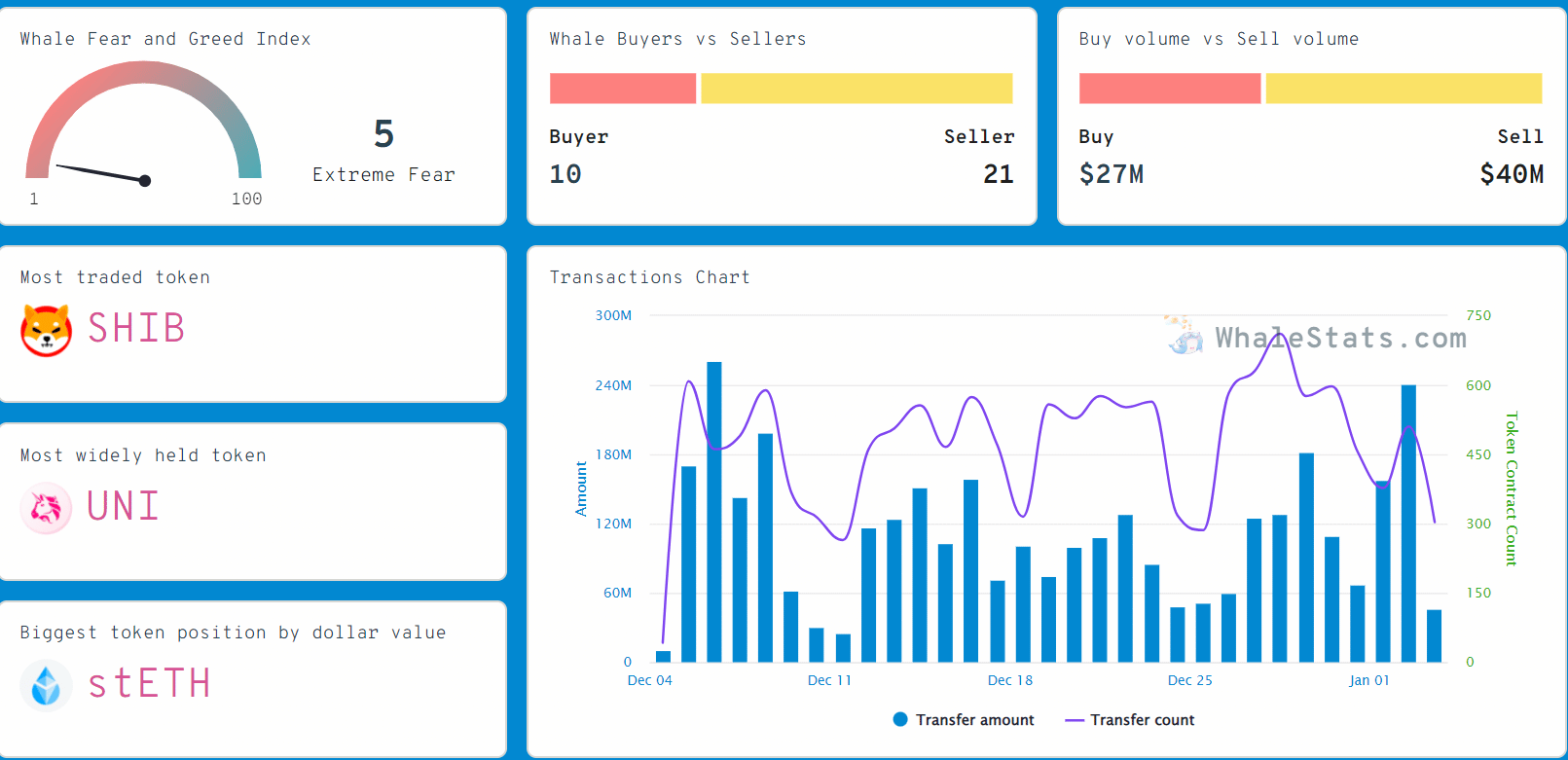This screenshot has height=760, width=1568.
Task: Open the stETH biggest position link
Action: 149,684
